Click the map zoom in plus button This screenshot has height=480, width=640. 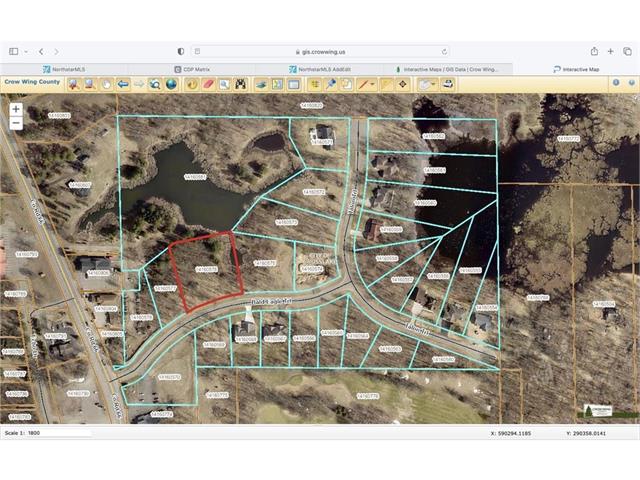16,109
